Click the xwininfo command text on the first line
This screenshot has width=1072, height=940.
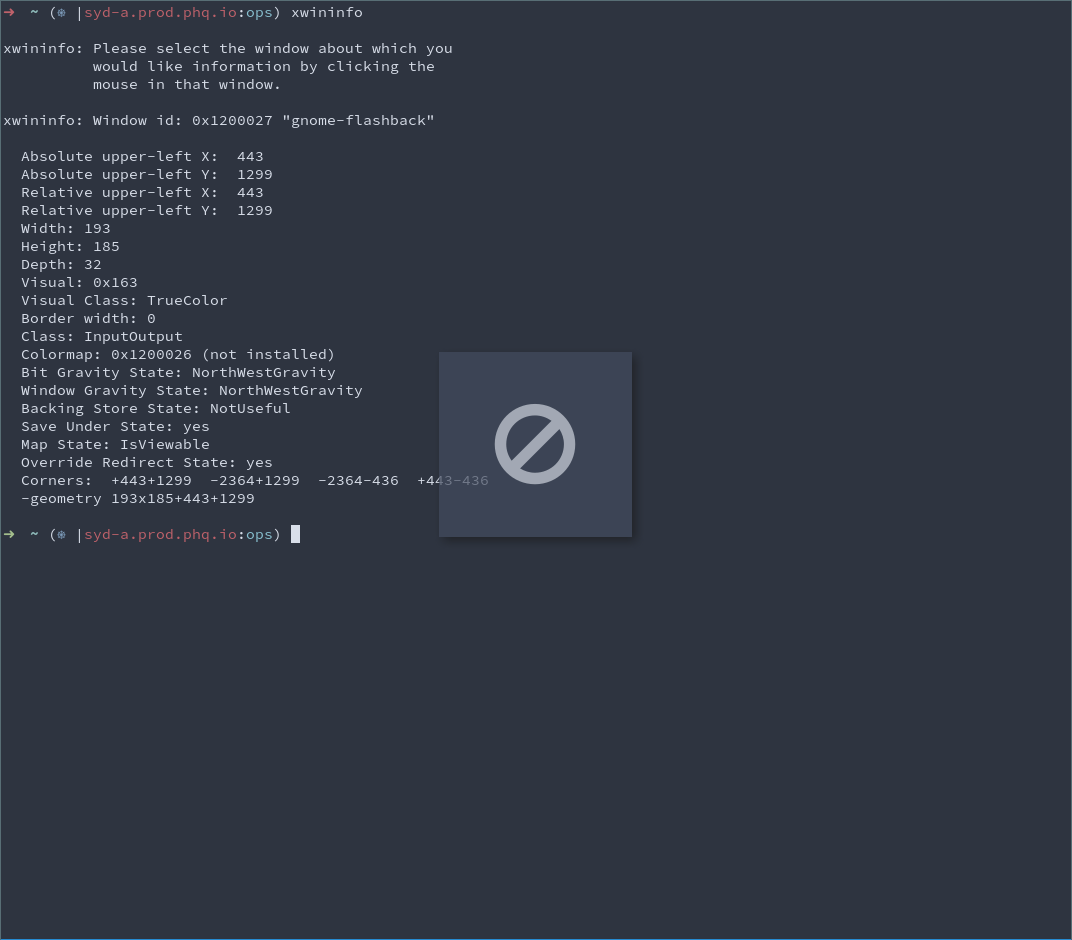(326, 12)
